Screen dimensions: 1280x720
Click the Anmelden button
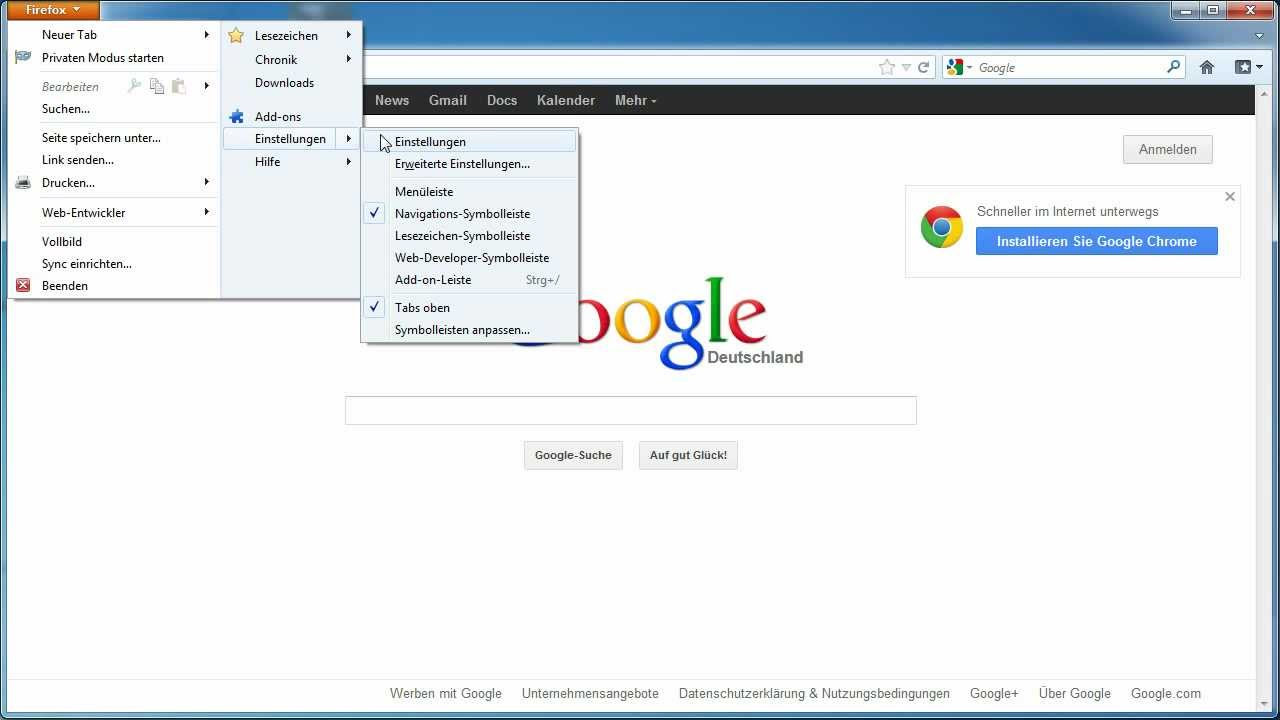click(x=1167, y=150)
